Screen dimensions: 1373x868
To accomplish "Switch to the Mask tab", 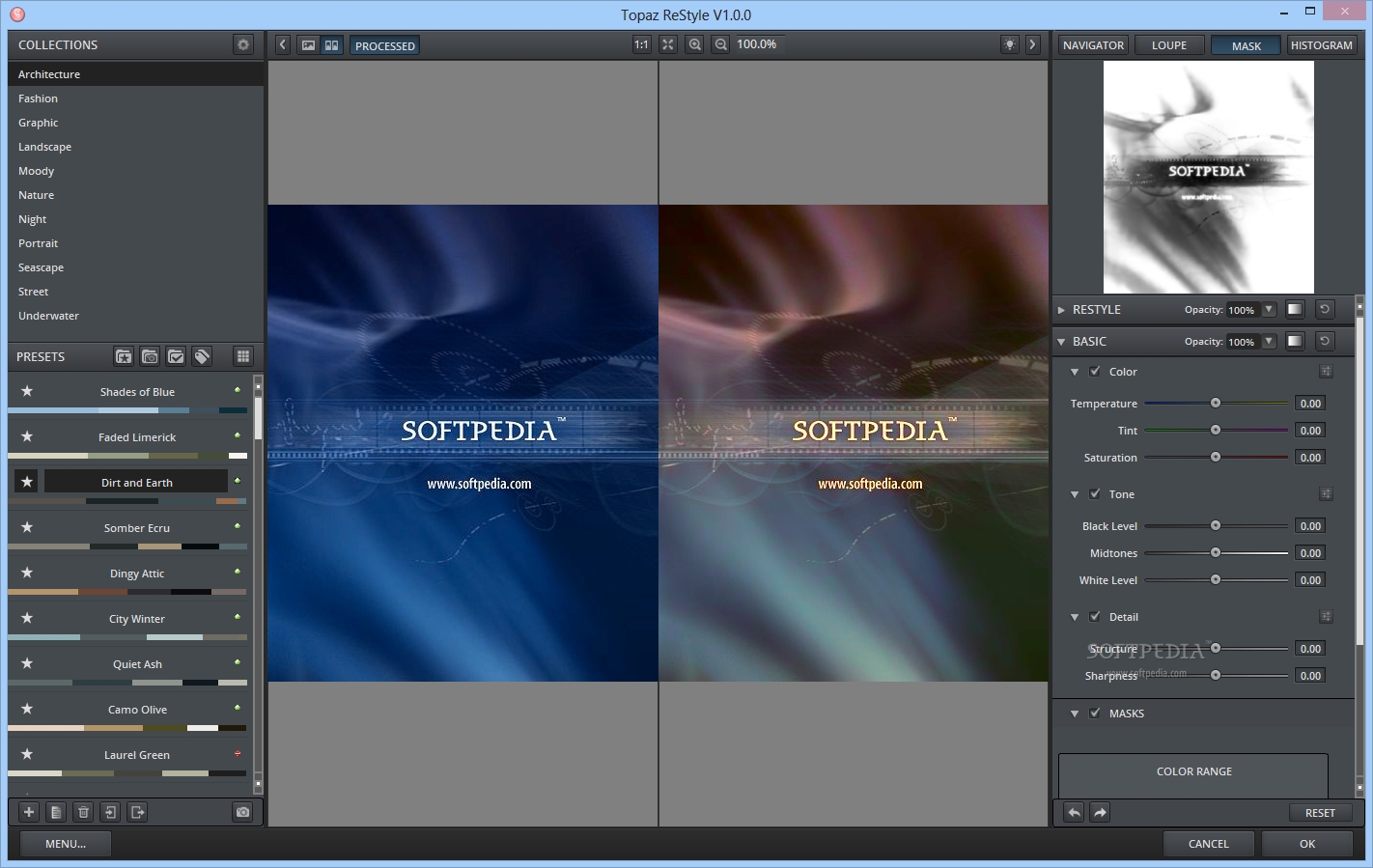I will tap(1246, 45).
